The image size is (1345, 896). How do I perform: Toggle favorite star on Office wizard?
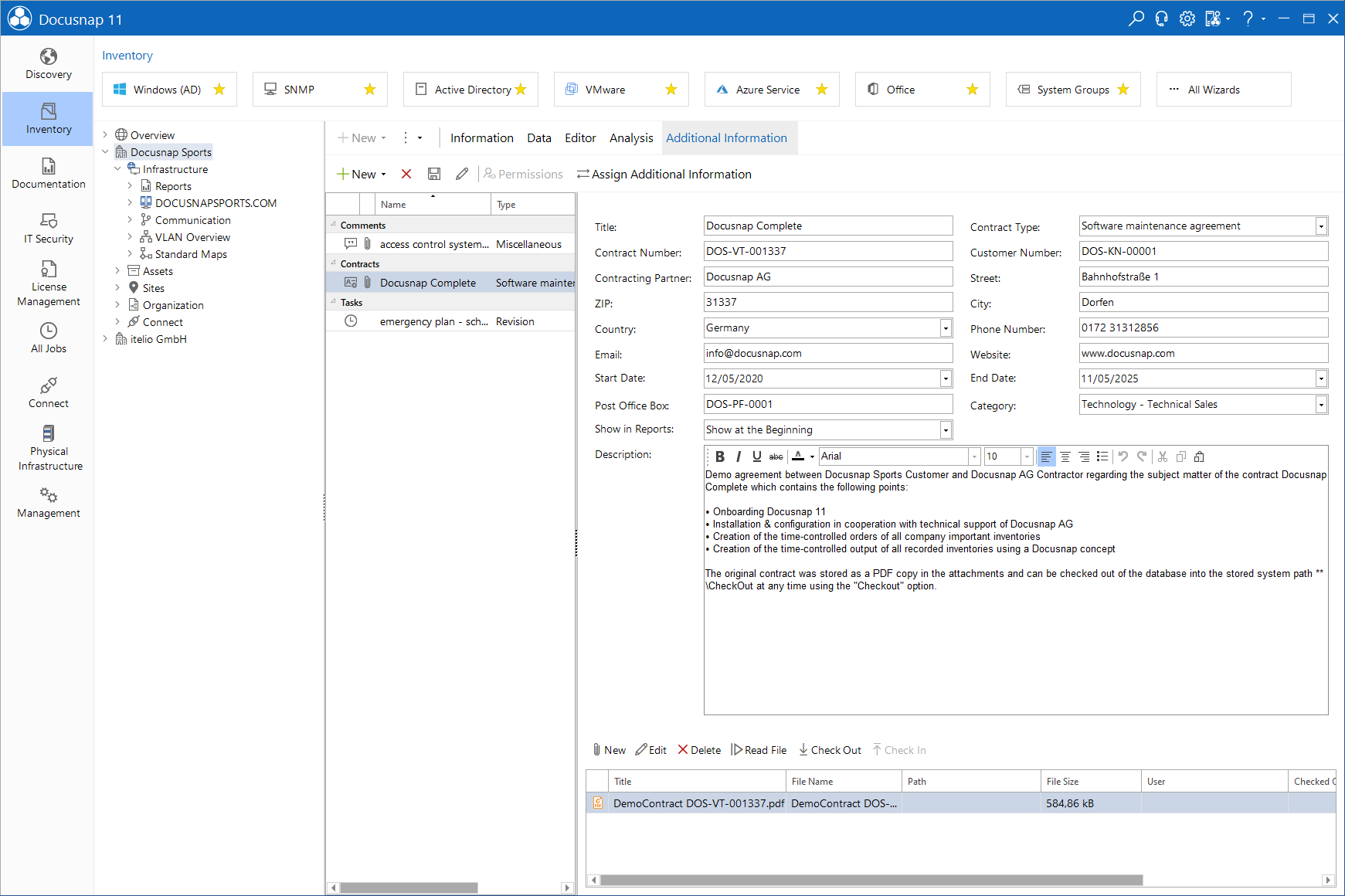[x=973, y=90]
